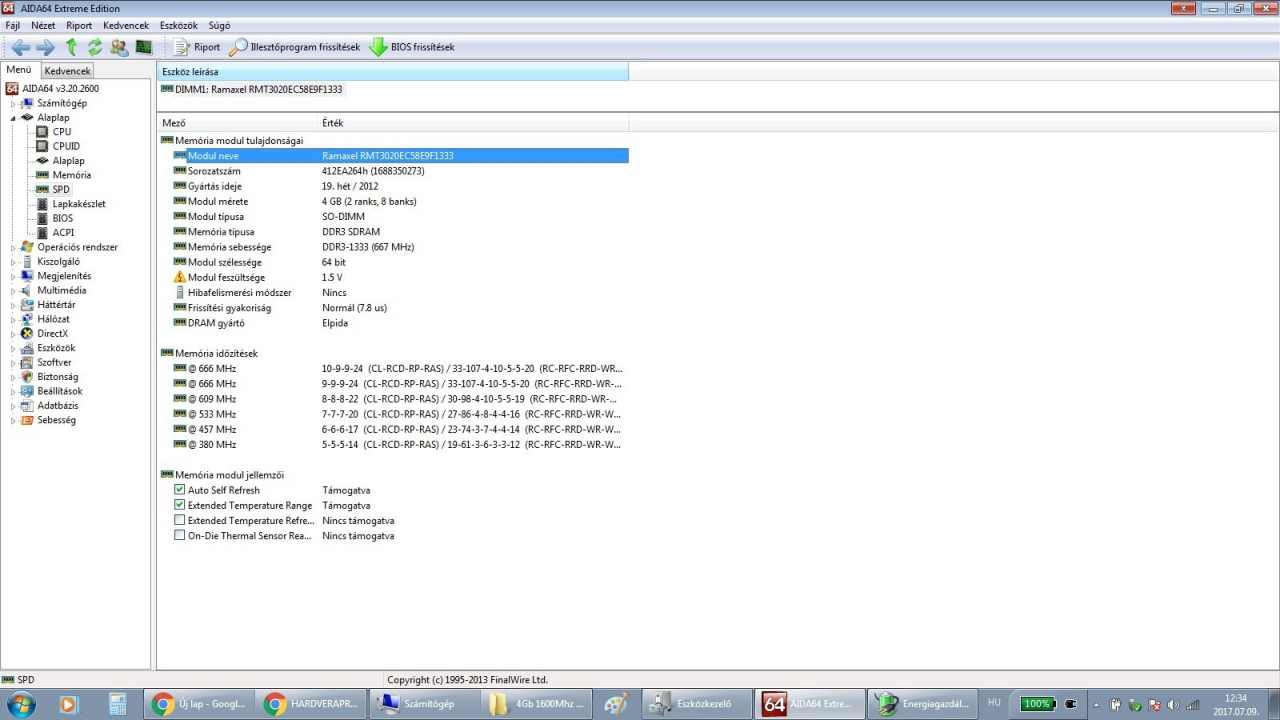Click the green monitor diagnostics toolbar icon
This screenshot has height=720, width=1280.
coord(144,47)
